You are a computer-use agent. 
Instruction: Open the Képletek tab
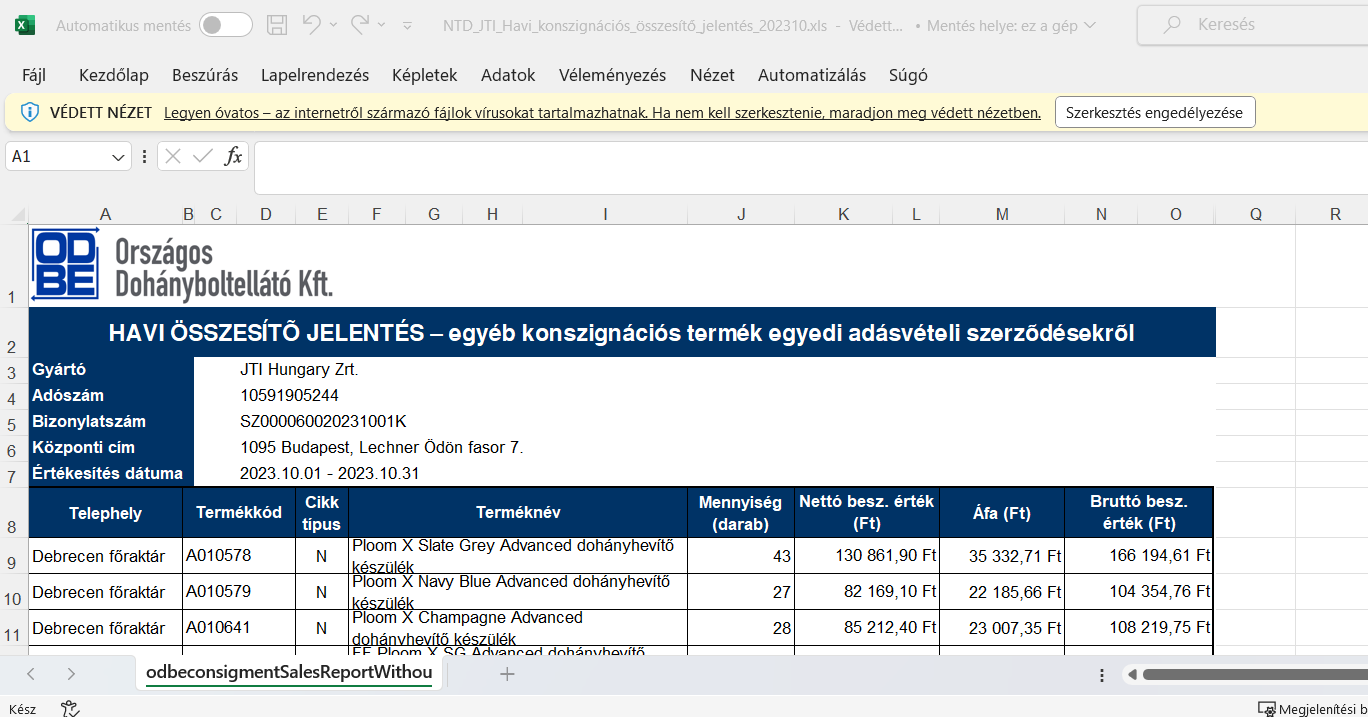[x=425, y=75]
